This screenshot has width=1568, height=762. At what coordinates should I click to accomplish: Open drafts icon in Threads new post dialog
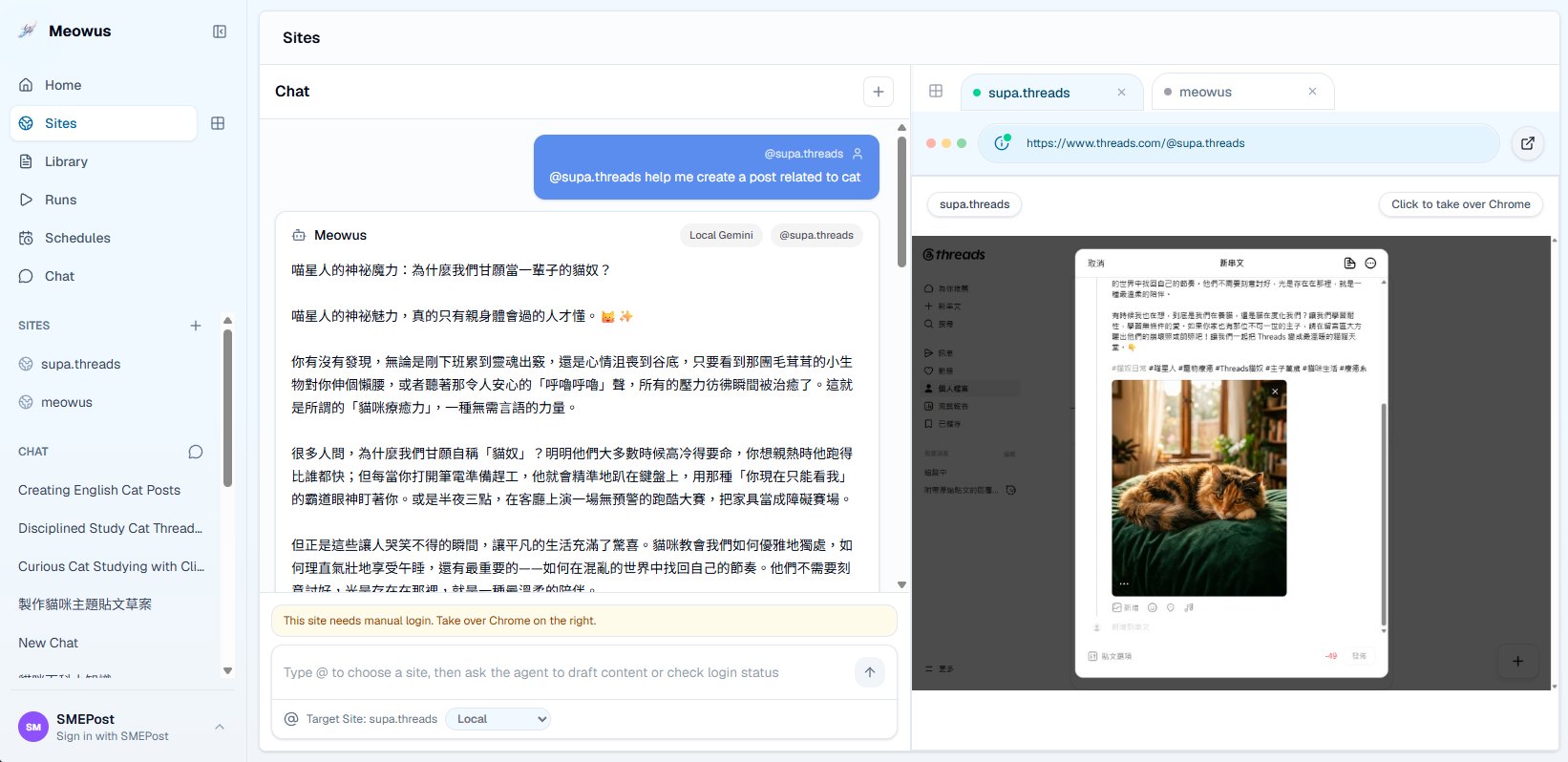coord(1349,263)
